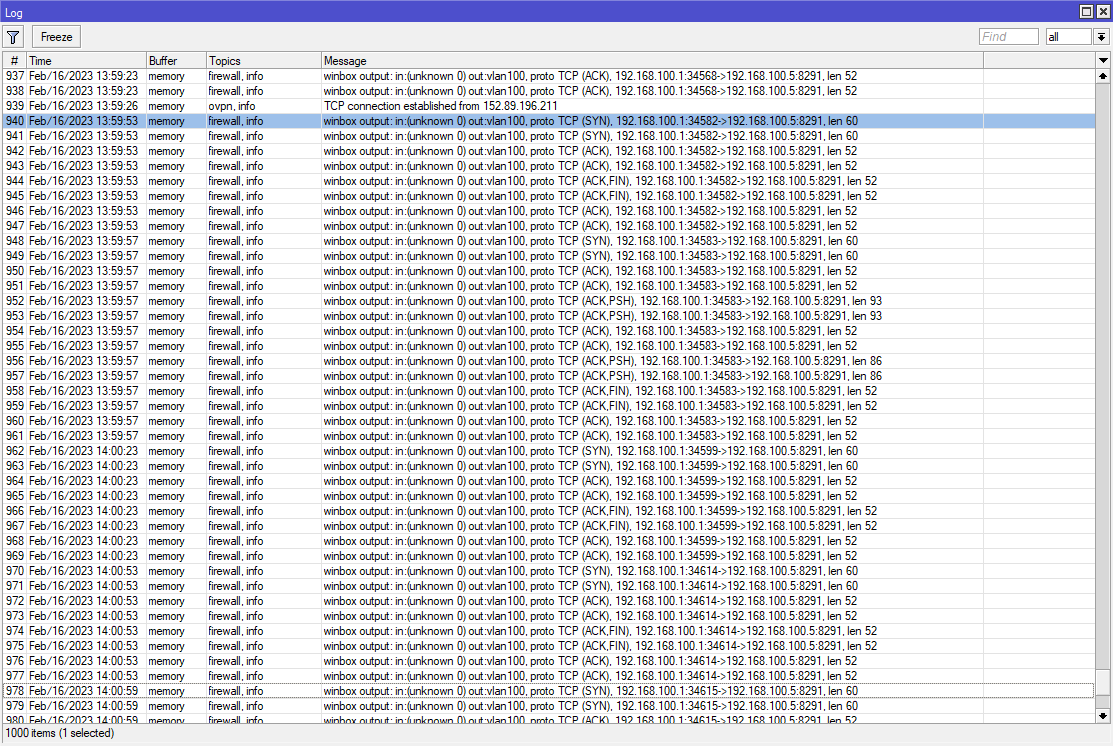This screenshot has height=746, width=1113.
Task: Select log row 972
Action: (x=549, y=600)
